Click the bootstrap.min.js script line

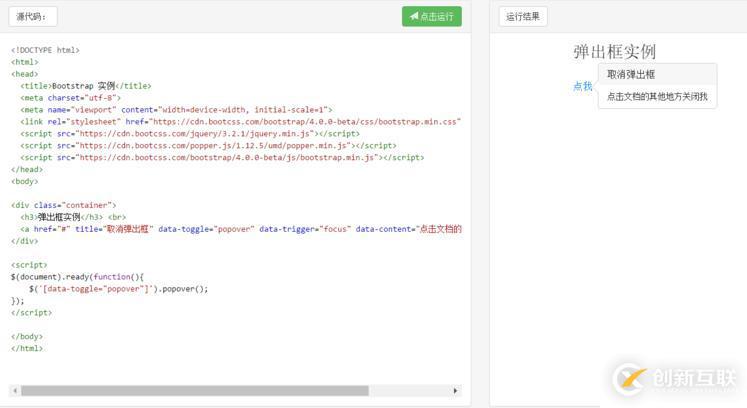tap(222, 157)
